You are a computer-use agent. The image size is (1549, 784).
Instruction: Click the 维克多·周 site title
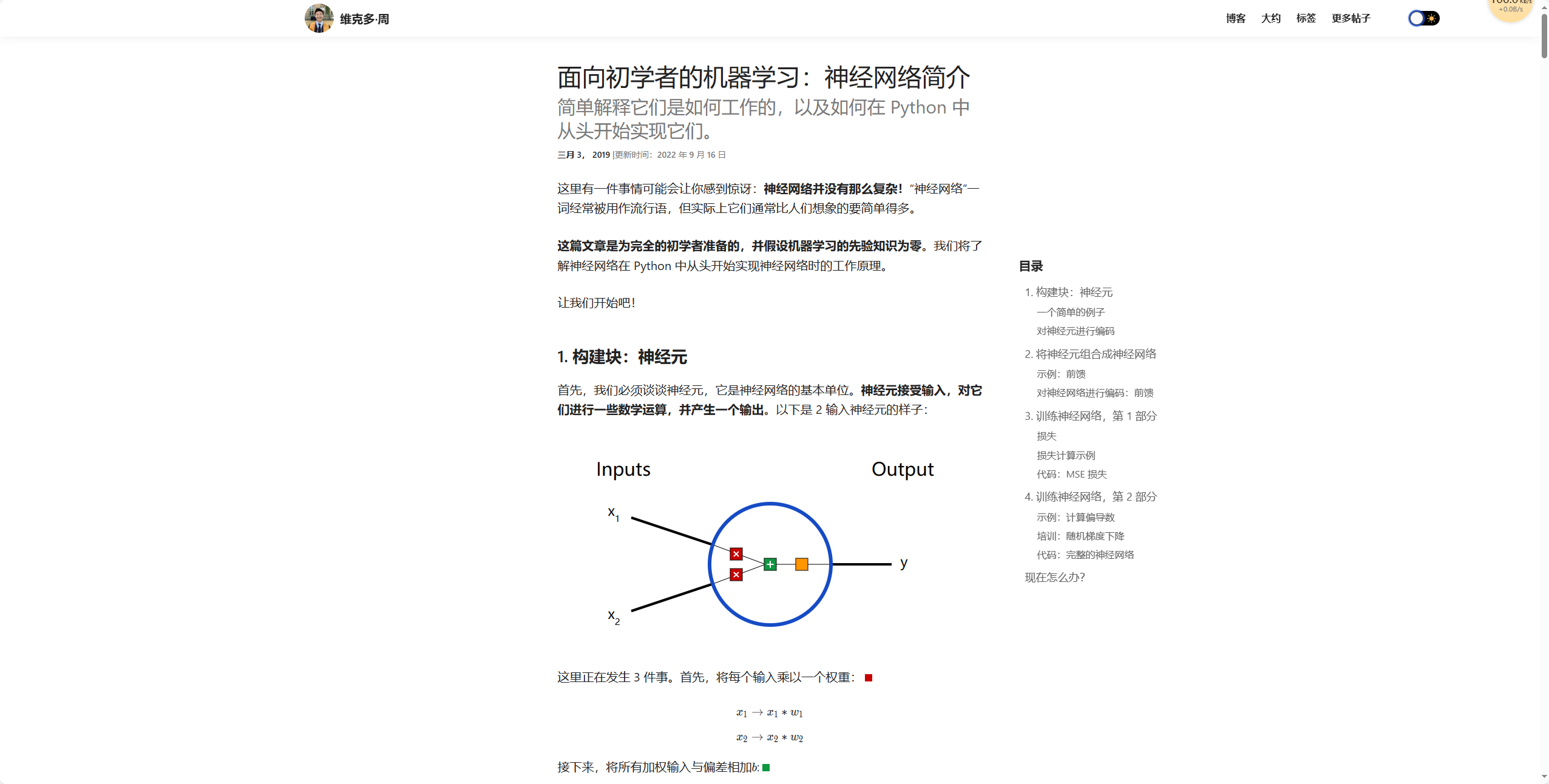pyautogui.click(x=364, y=19)
